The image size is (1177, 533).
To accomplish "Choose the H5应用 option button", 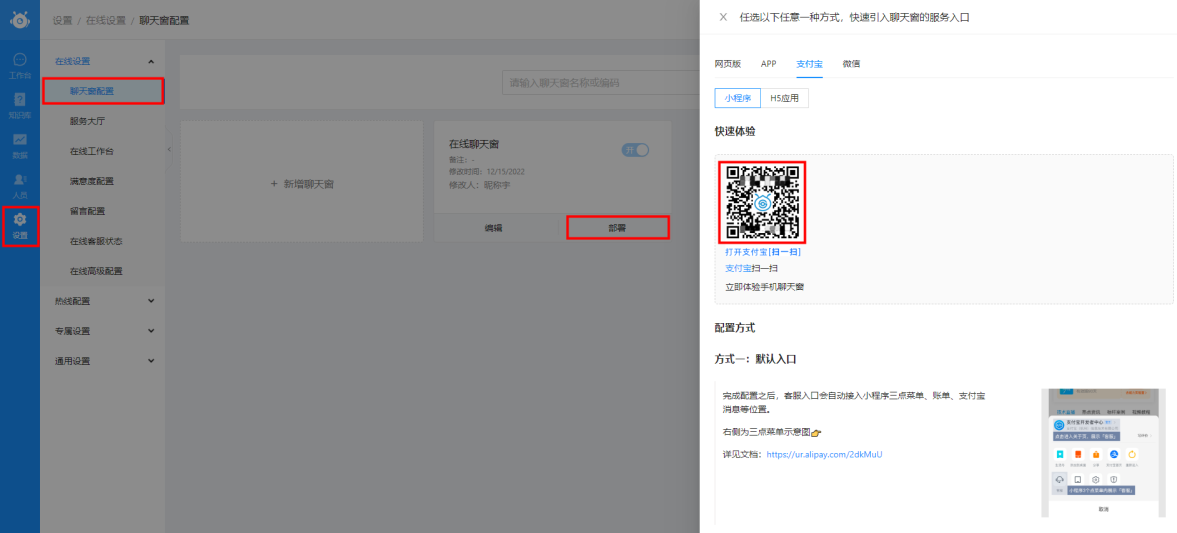I will (x=784, y=98).
